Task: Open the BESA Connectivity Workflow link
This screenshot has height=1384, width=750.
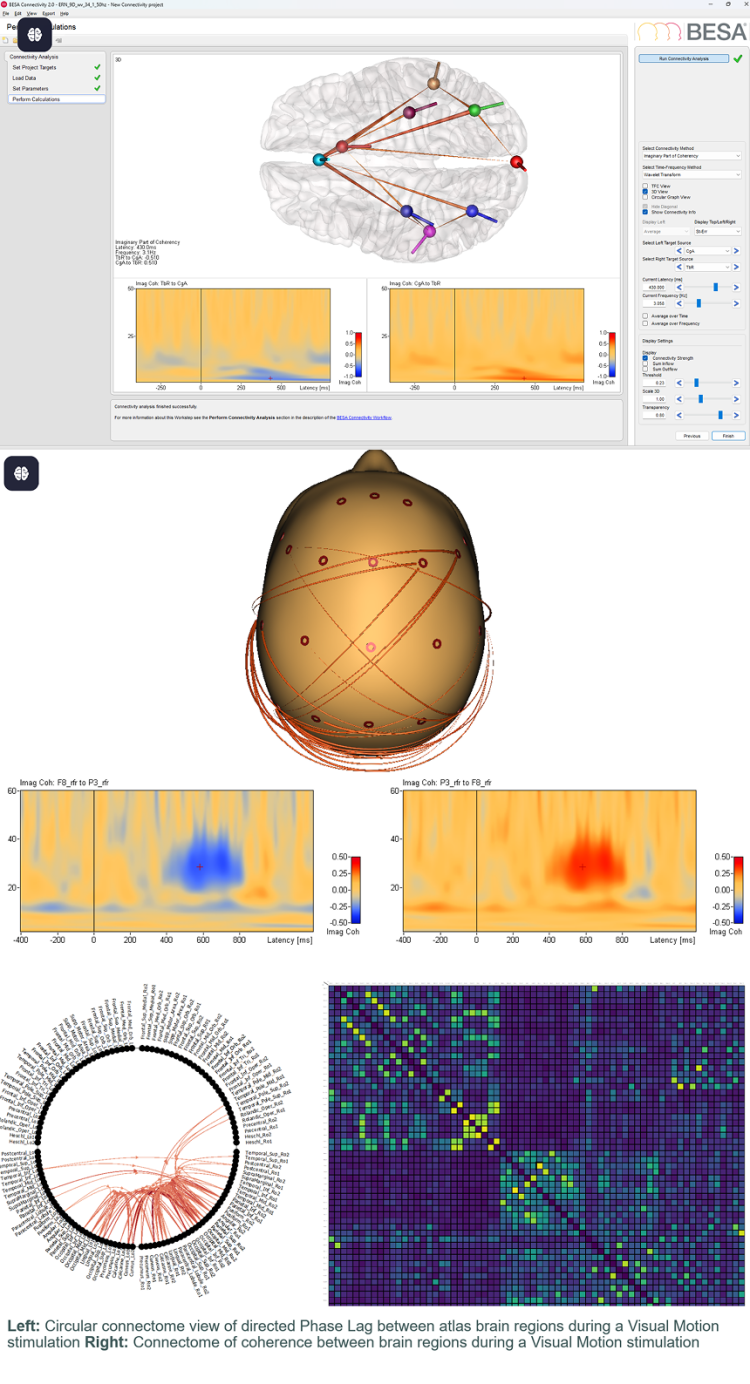Action: (x=364, y=416)
